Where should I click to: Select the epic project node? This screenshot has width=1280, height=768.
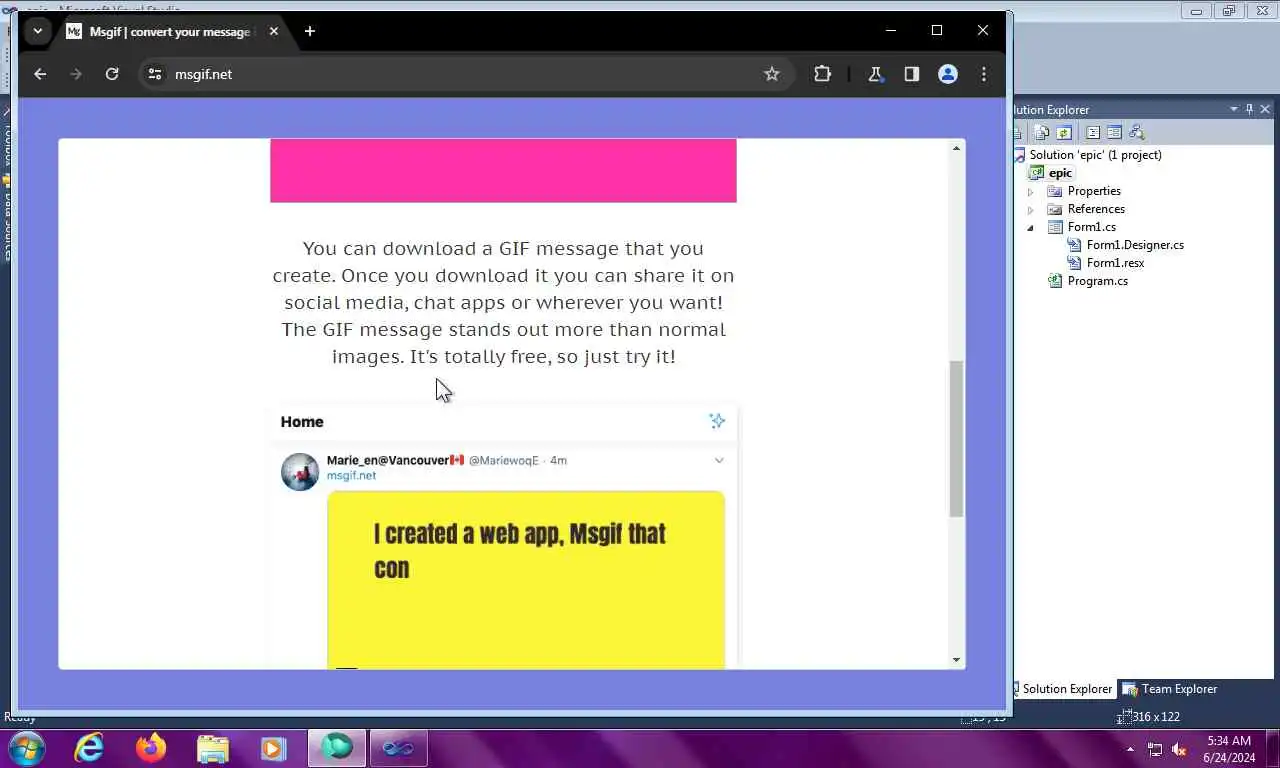1060,173
